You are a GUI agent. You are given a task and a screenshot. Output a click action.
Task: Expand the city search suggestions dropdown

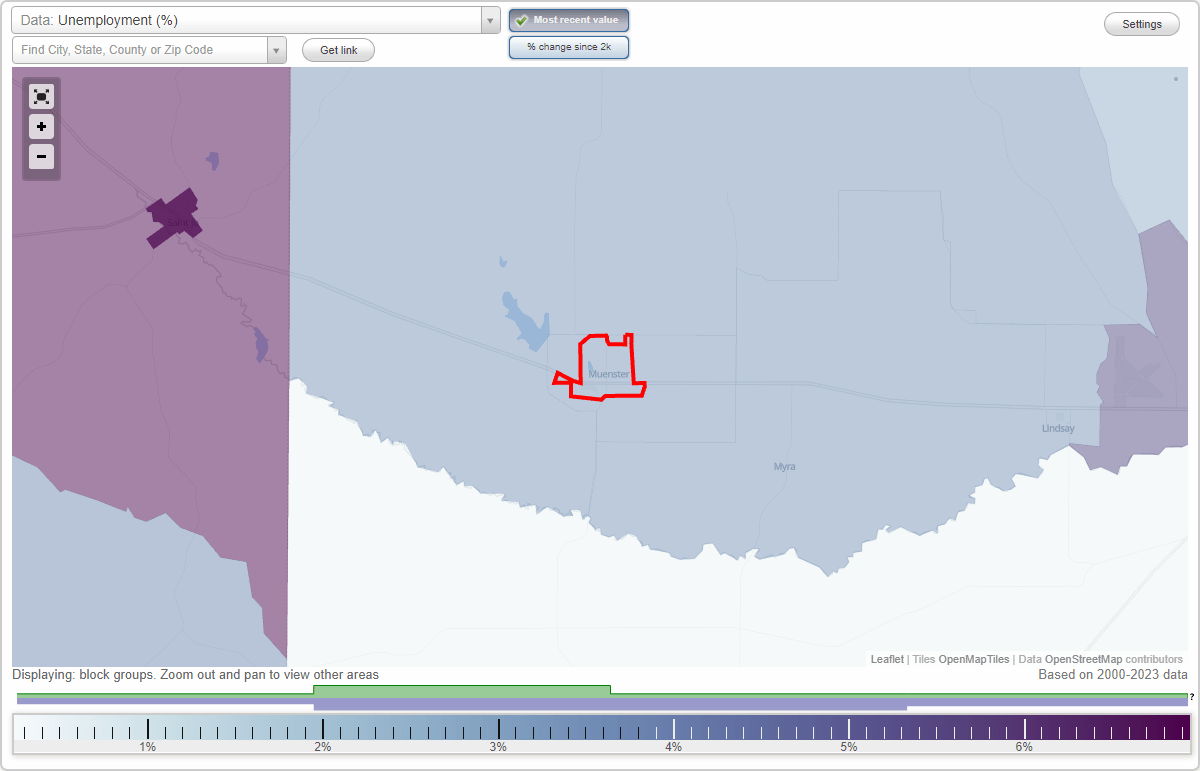pyautogui.click(x=278, y=49)
